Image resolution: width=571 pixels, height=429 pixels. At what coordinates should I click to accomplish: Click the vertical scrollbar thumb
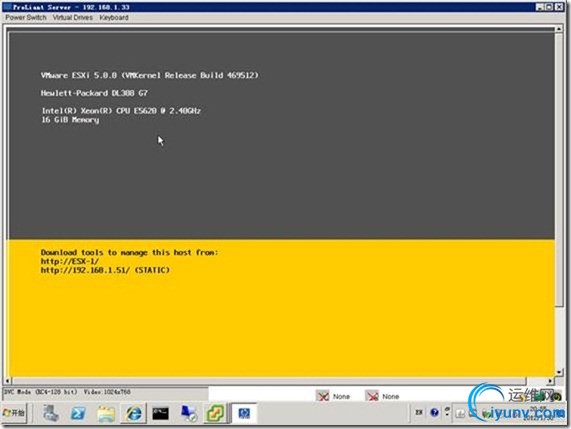coord(559,169)
